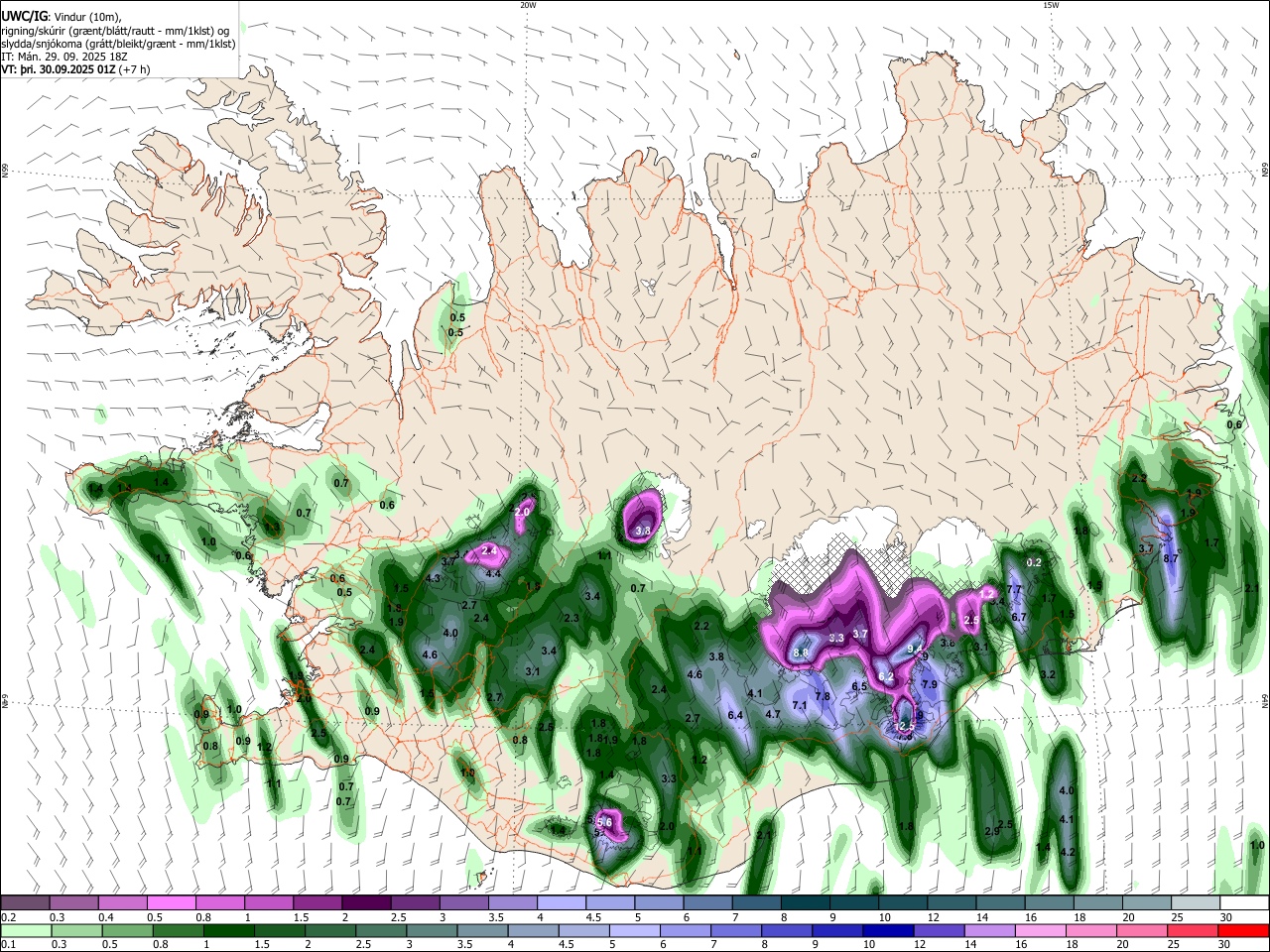Click the 7.8 precipitation value on the map
The image size is (1270, 952).
click(x=823, y=696)
